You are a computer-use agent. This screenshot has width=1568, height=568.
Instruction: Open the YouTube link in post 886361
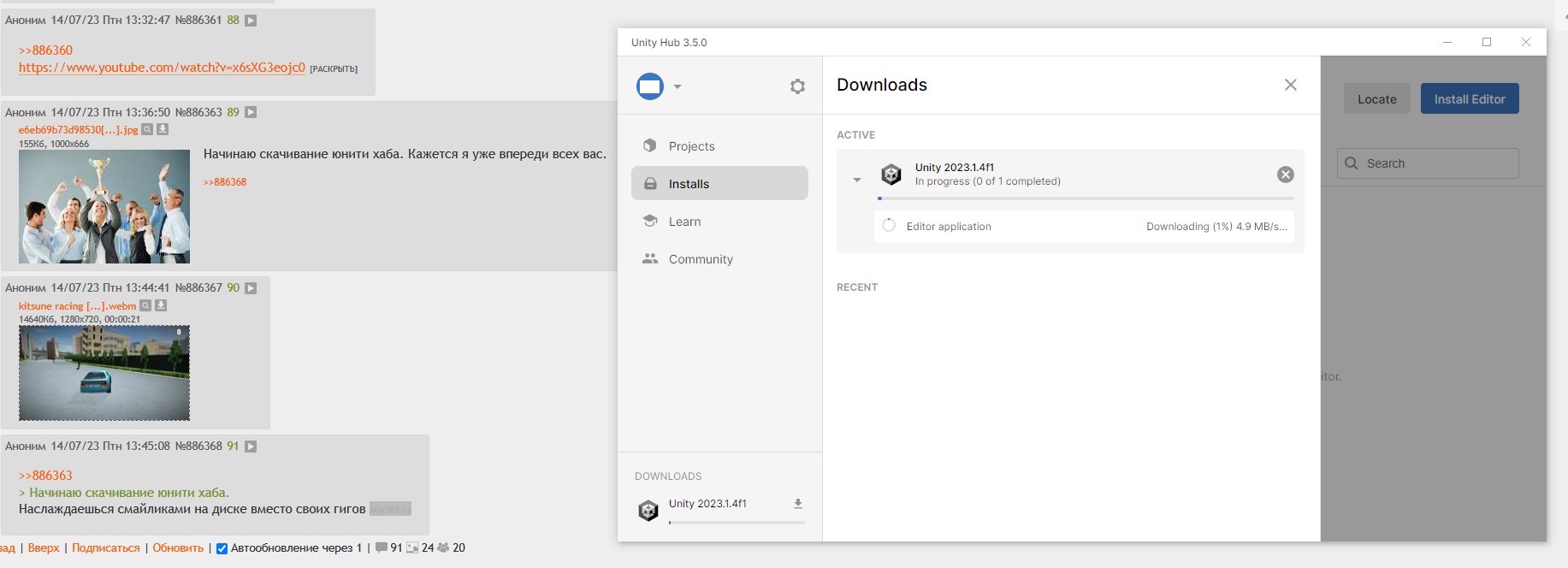point(162,68)
